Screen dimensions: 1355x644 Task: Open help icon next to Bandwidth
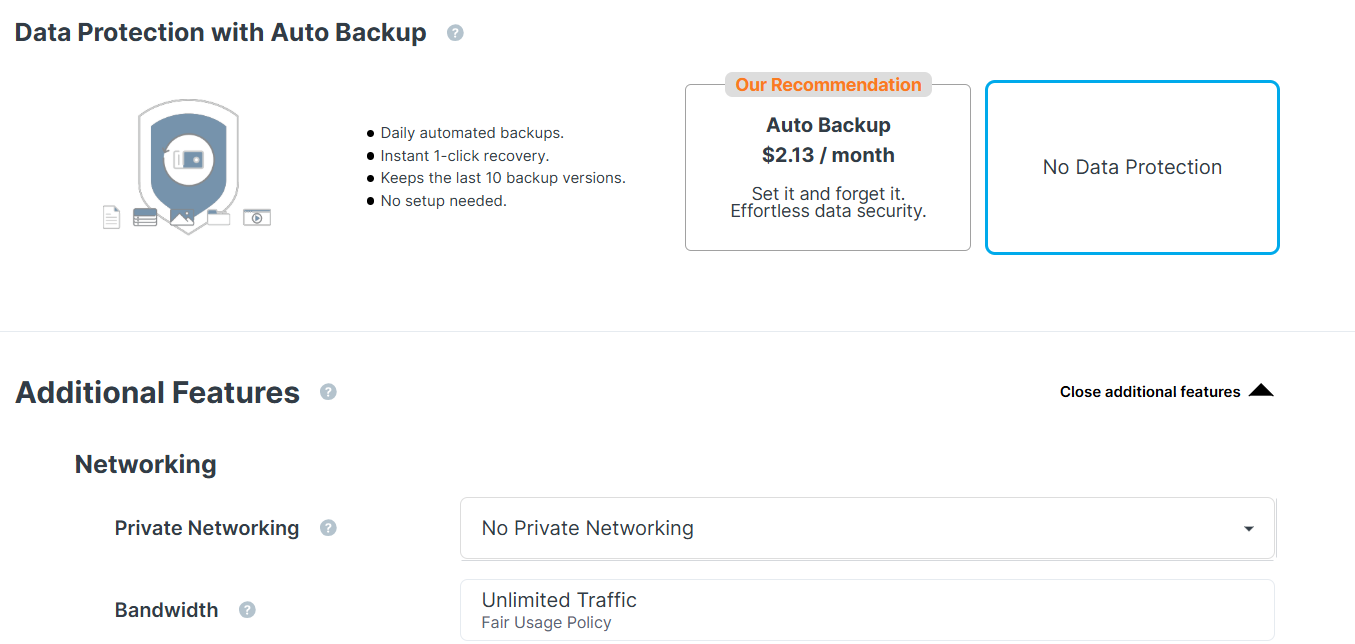pyautogui.click(x=247, y=610)
